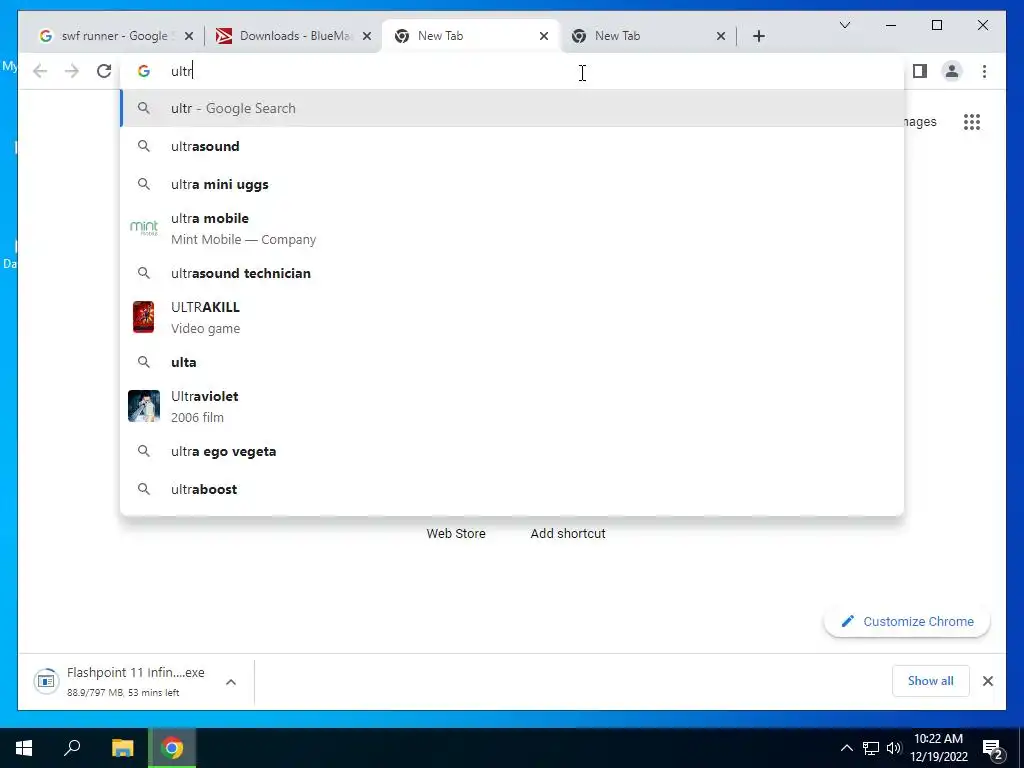The height and width of the screenshot is (768, 1024).
Task: Expand the Flashpoint download options chevron
Action: [231, 682]
